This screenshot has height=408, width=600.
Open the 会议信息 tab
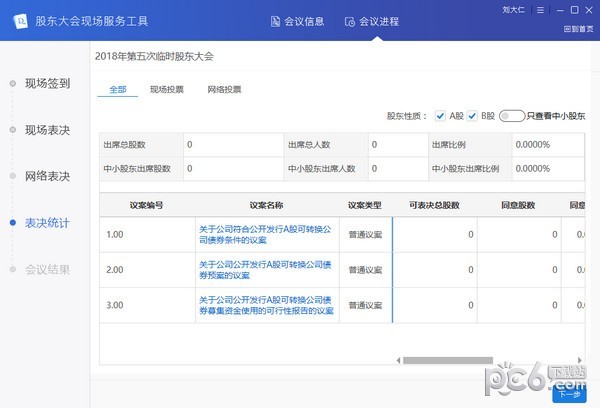[297, 21]
